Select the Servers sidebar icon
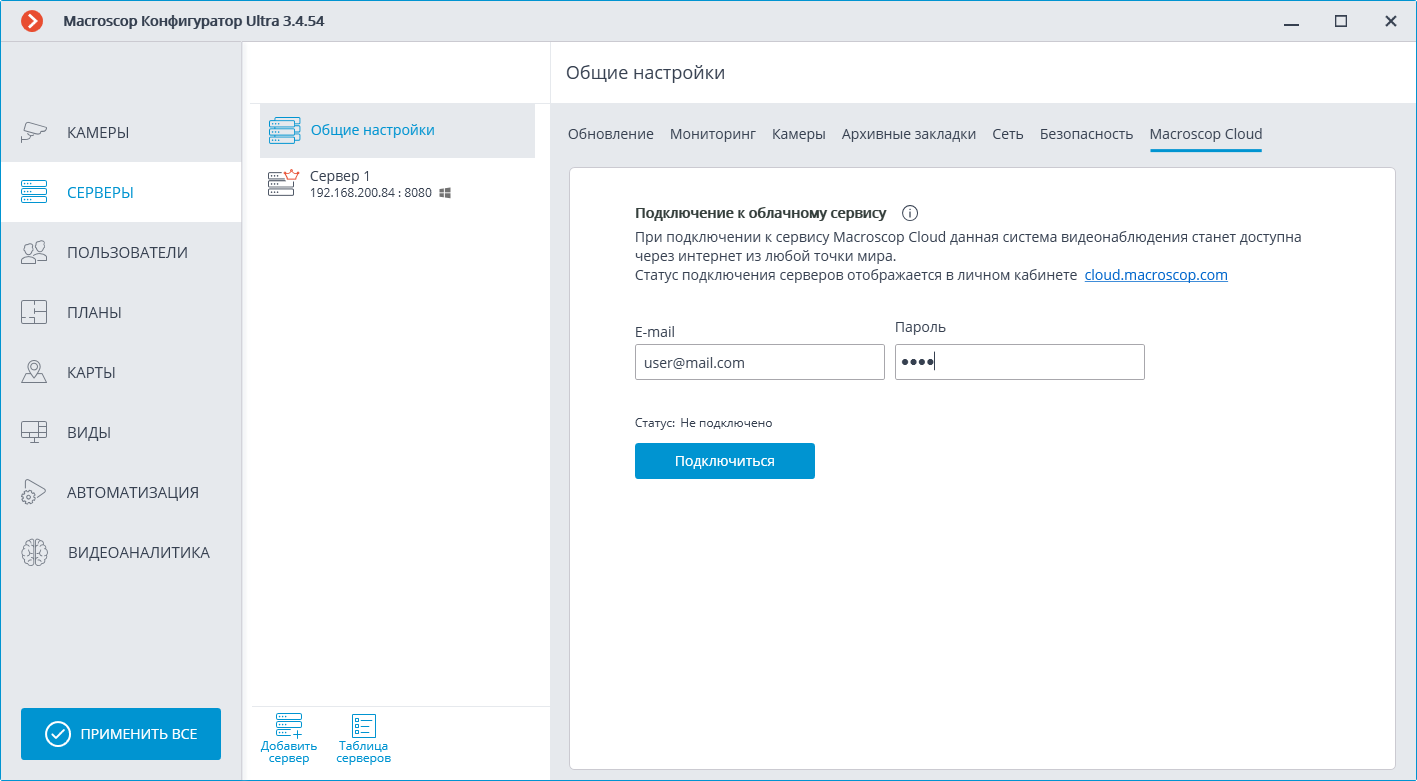Image resolution: width=1417 pixels, height=781 pixels. point(34,192)
